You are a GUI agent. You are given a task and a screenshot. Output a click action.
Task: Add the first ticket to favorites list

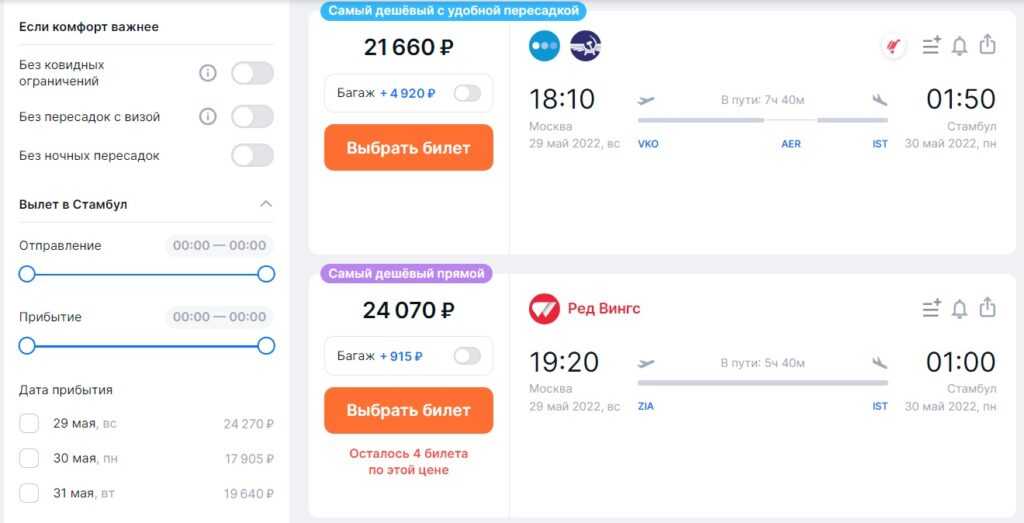pos(931,45)
